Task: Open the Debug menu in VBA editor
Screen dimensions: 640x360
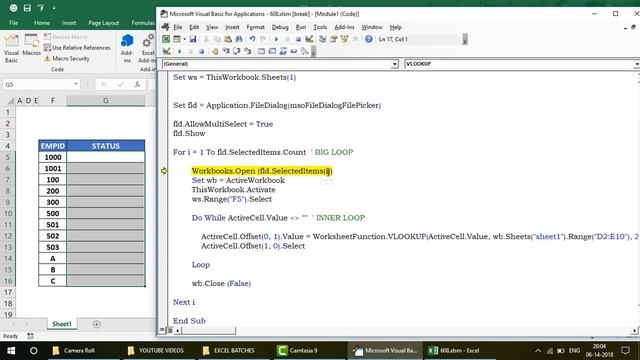Action: [x=280, y=27]
